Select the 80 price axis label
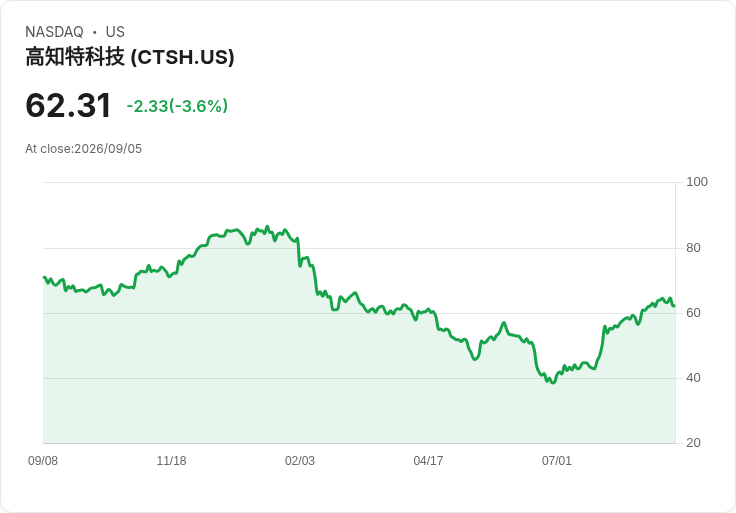Image resolution: width=736 pixels, height=513 pixels. (x=693, y=247)
